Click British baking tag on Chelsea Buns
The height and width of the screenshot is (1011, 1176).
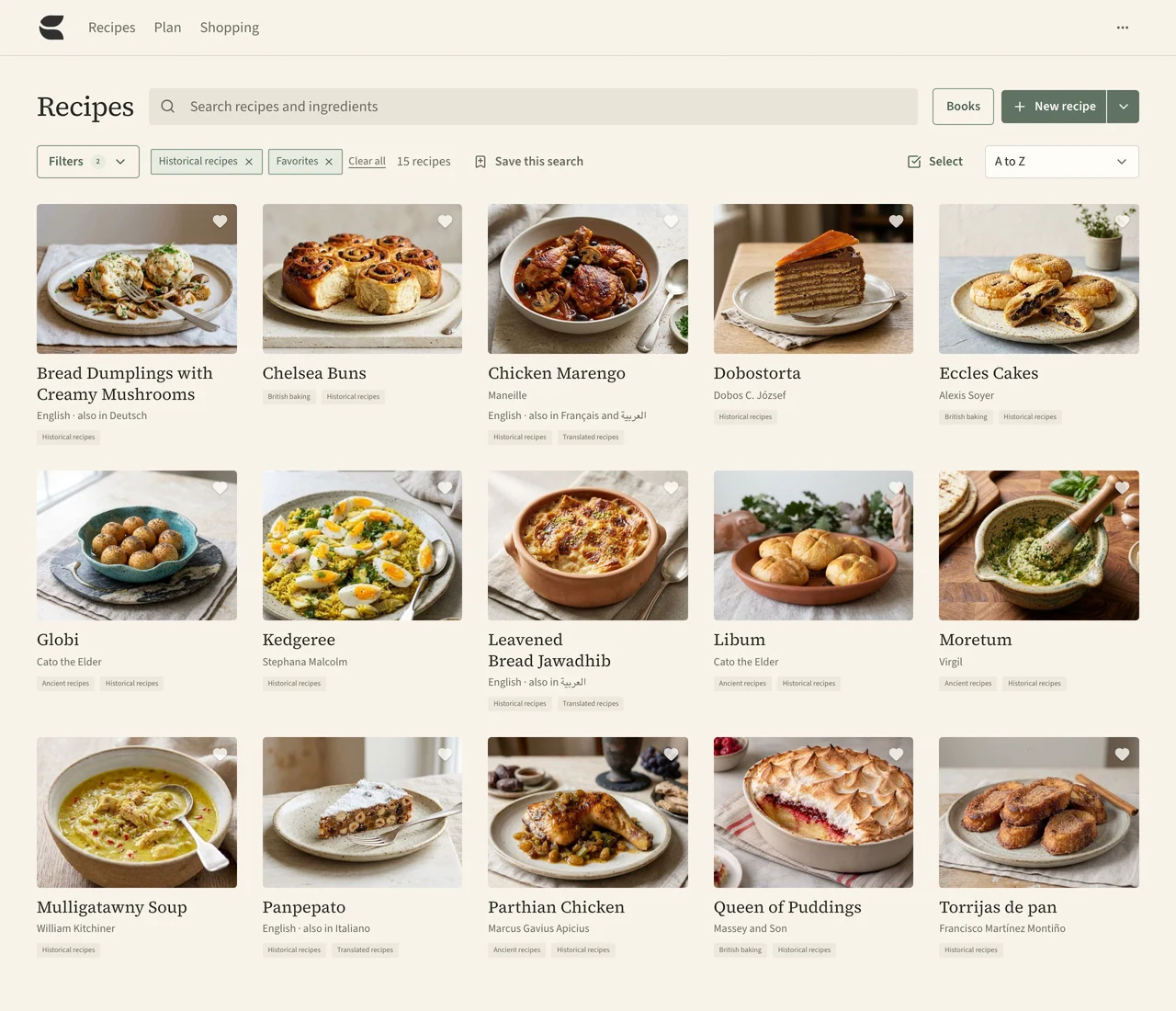click(x=288, y=397)
